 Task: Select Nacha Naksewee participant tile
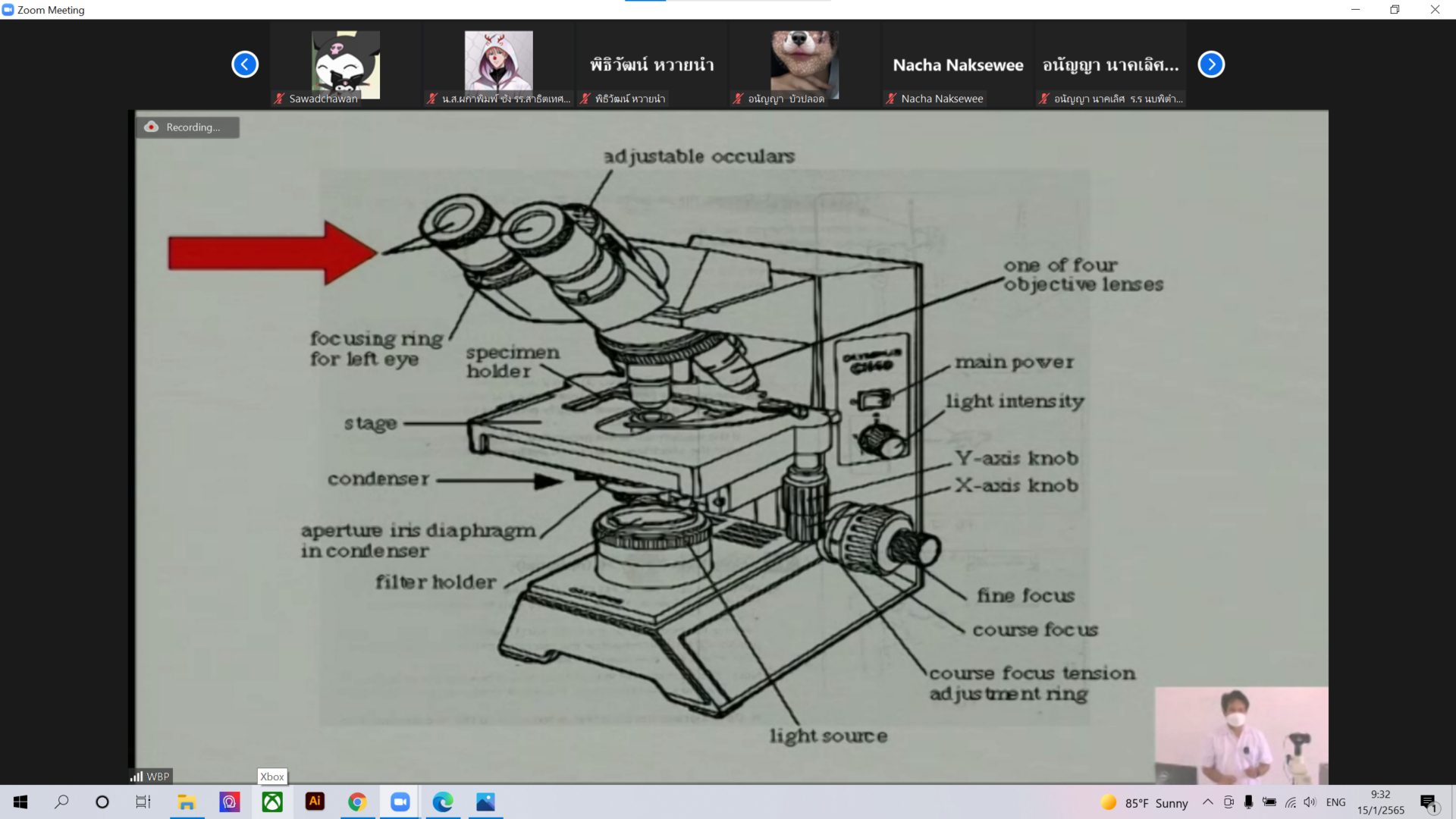[x=957, y=64]
